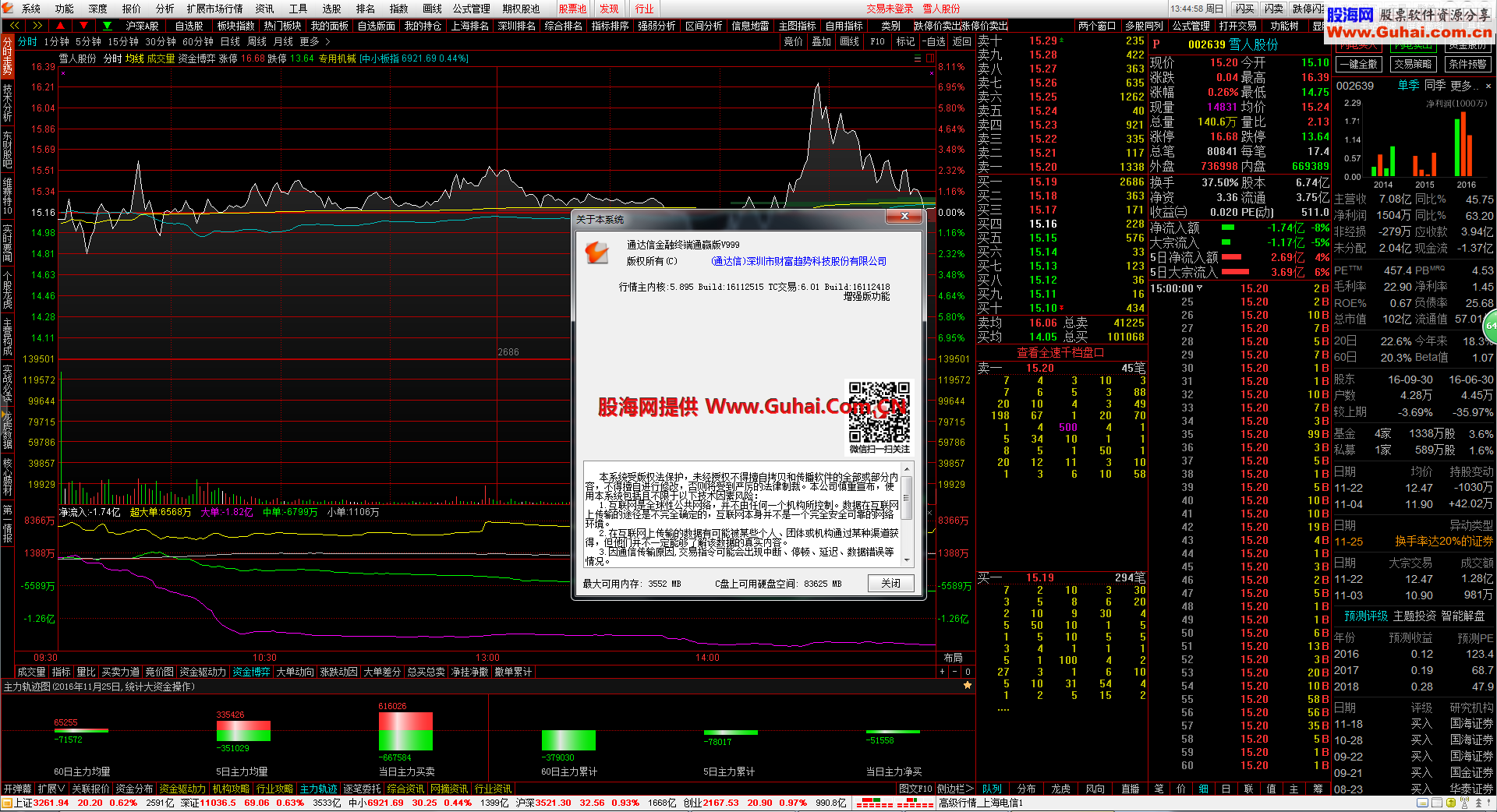Click the red up-triangle icon
This screenshot has height=812, width=1497.
(61, 26)
